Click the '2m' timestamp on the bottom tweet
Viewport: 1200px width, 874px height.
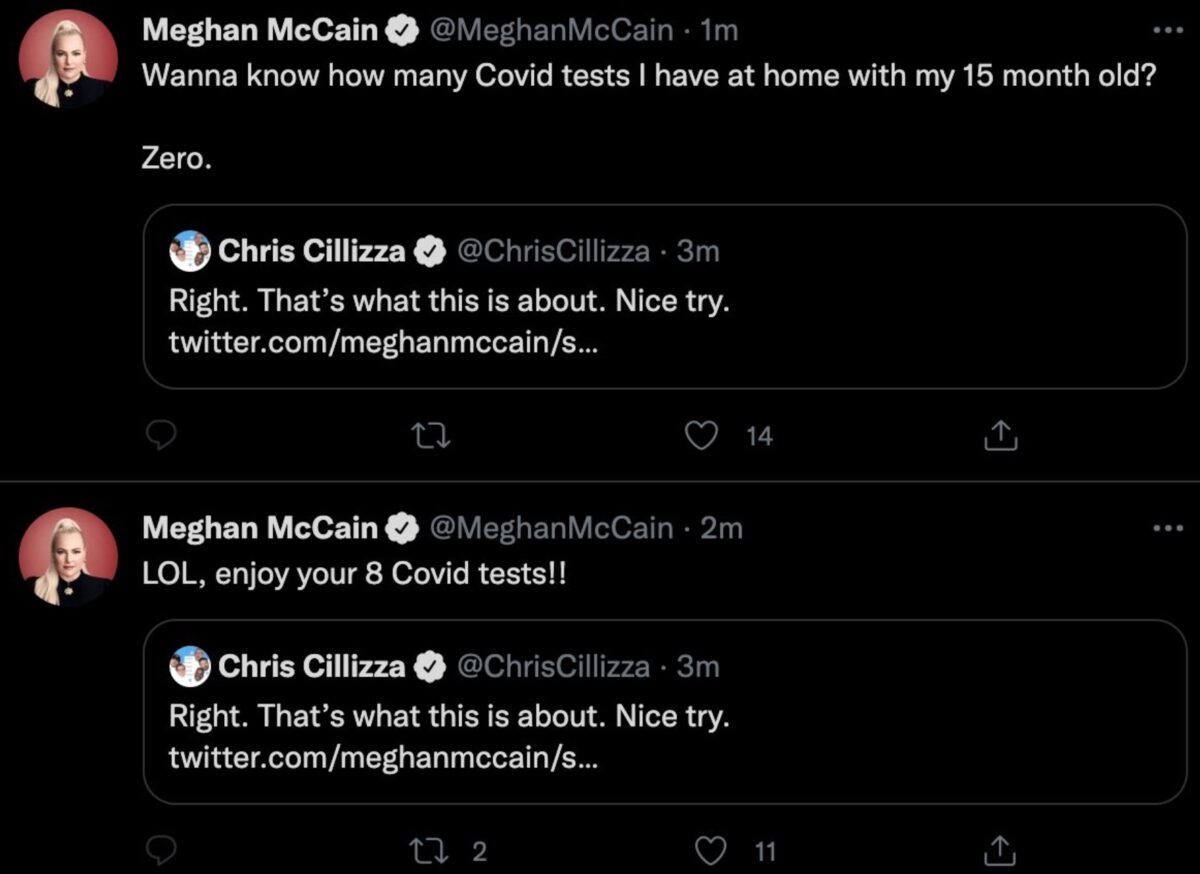(722, 528)
